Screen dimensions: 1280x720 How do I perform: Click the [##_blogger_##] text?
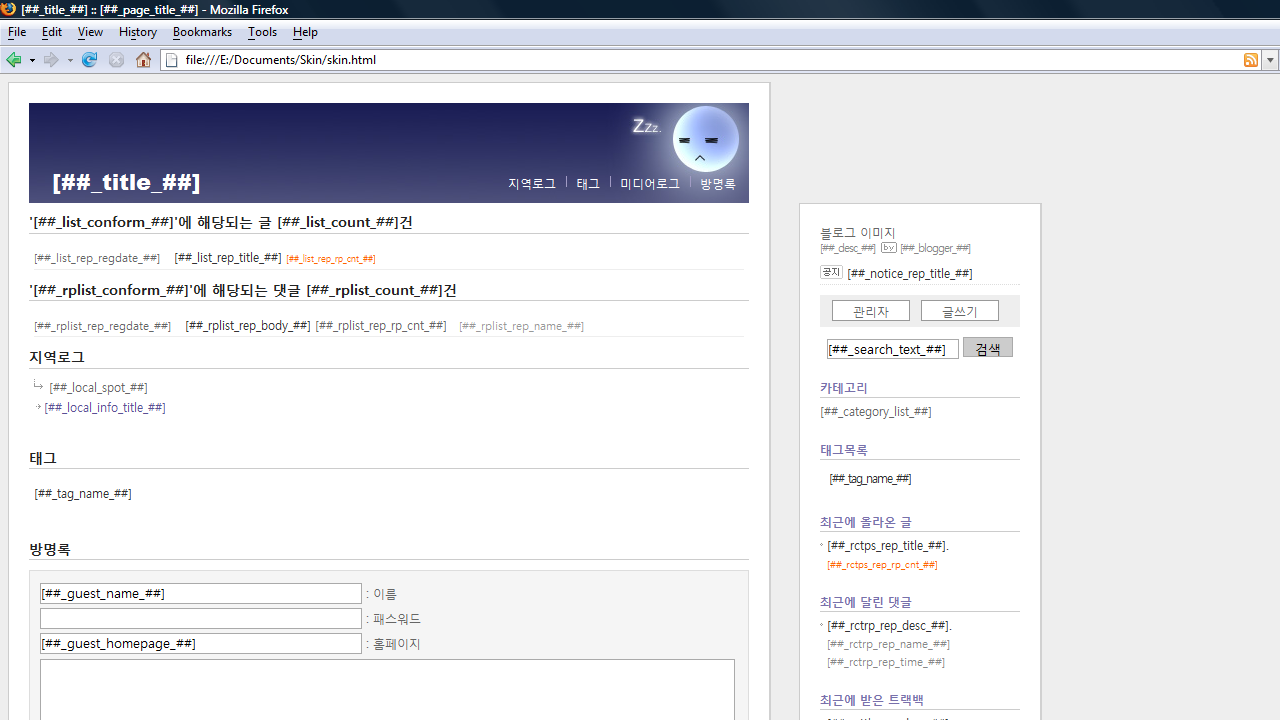[x=935, y=248]
